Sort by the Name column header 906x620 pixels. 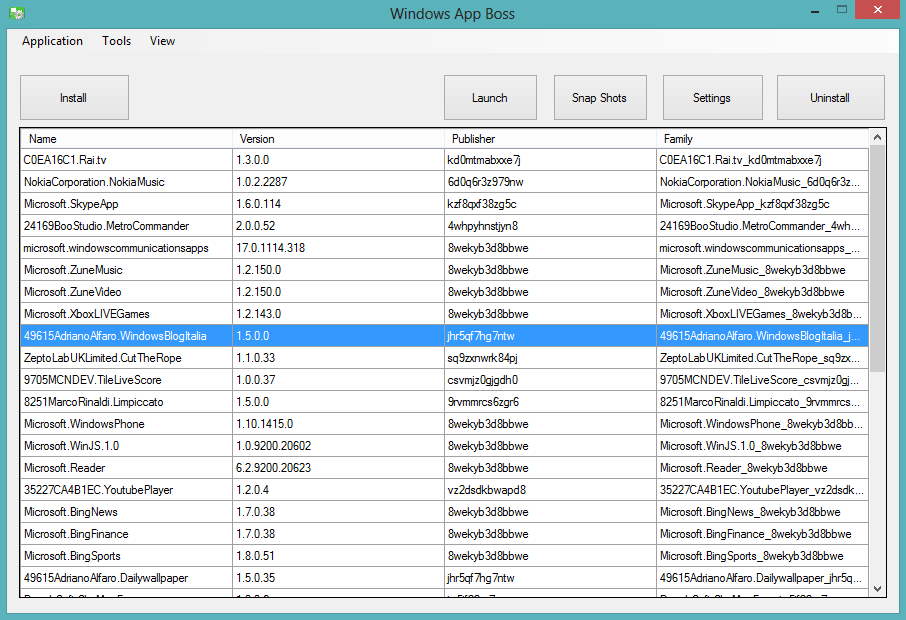(127, 139)
